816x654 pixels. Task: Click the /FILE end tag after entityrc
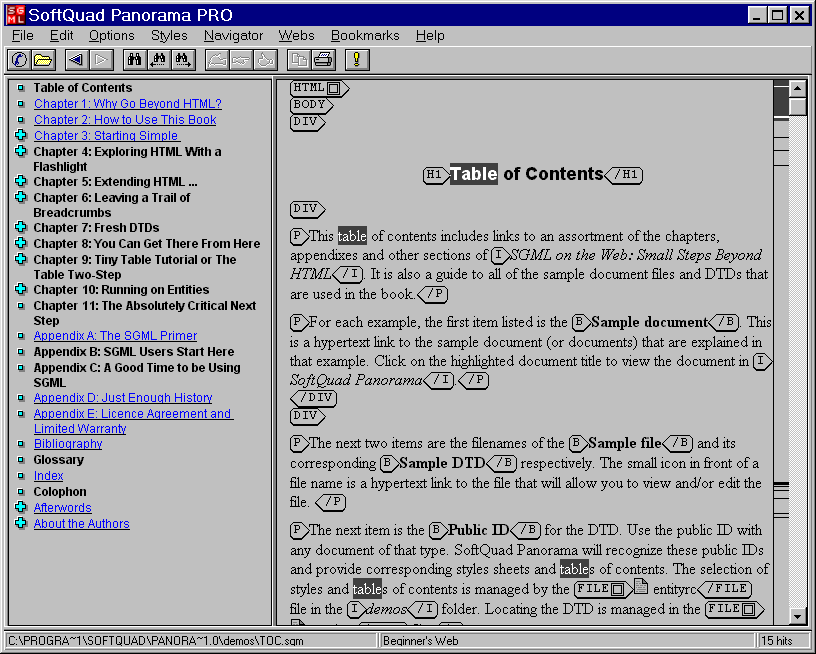pyautogui.click(x=724, y=589)
